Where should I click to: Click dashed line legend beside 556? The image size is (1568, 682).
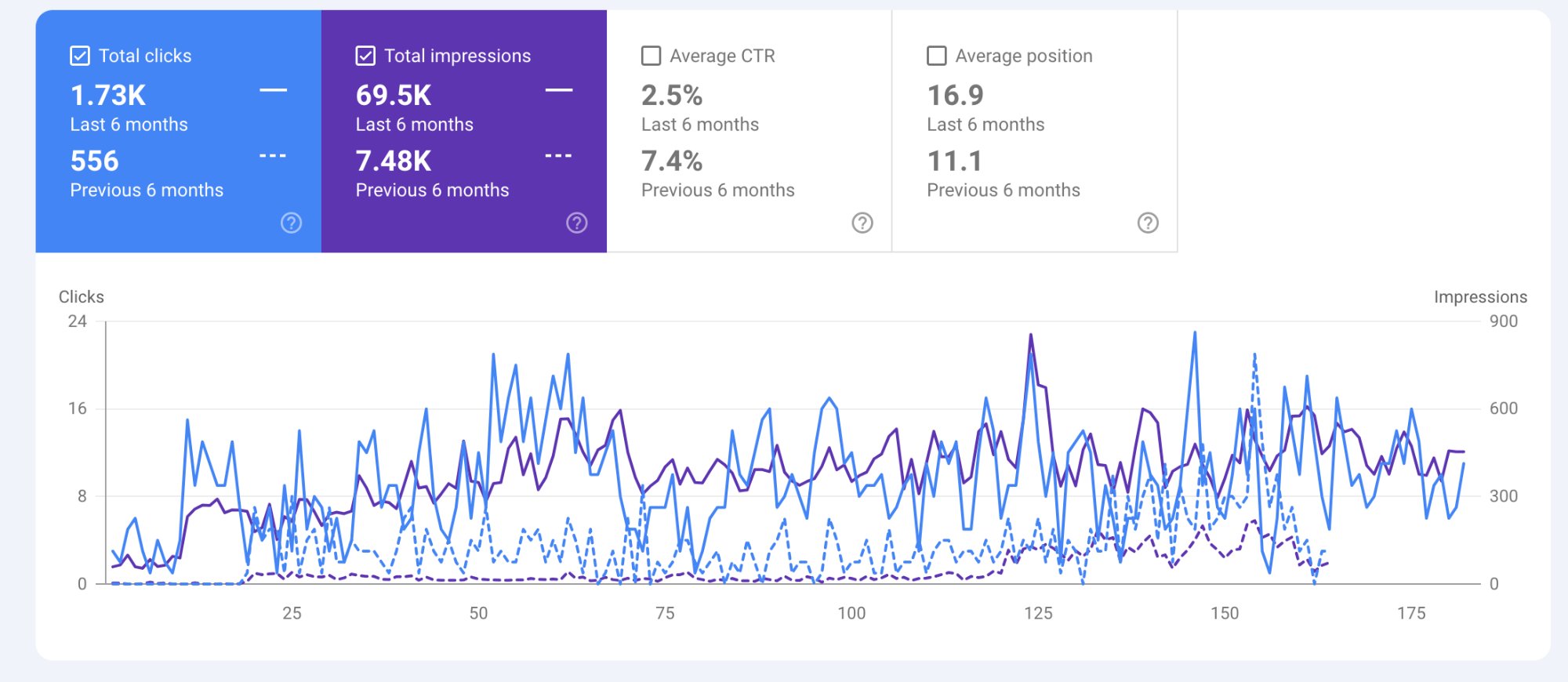273,157
